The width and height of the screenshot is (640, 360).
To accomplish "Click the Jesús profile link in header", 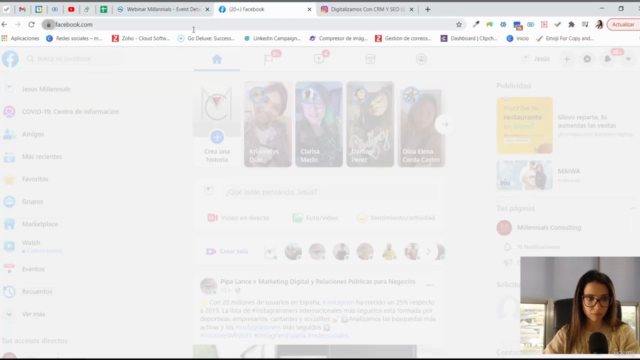I will [537, 59].
